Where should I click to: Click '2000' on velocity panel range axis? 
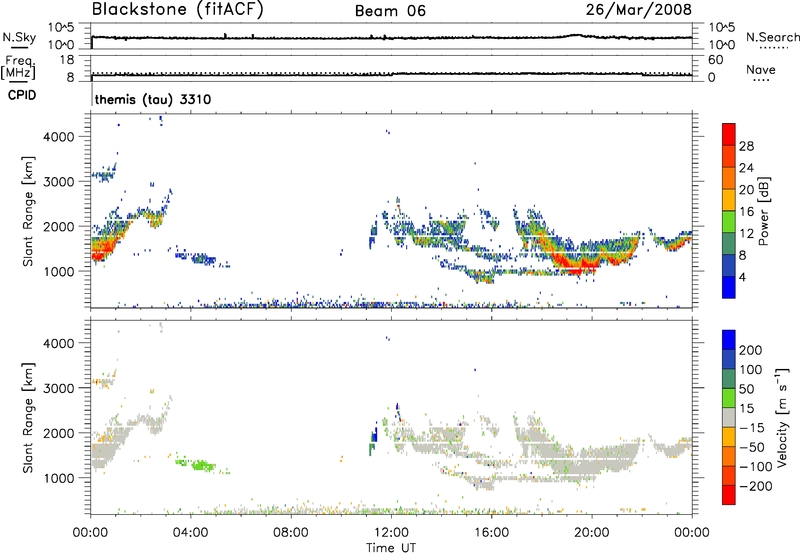(x=59, y=433)
